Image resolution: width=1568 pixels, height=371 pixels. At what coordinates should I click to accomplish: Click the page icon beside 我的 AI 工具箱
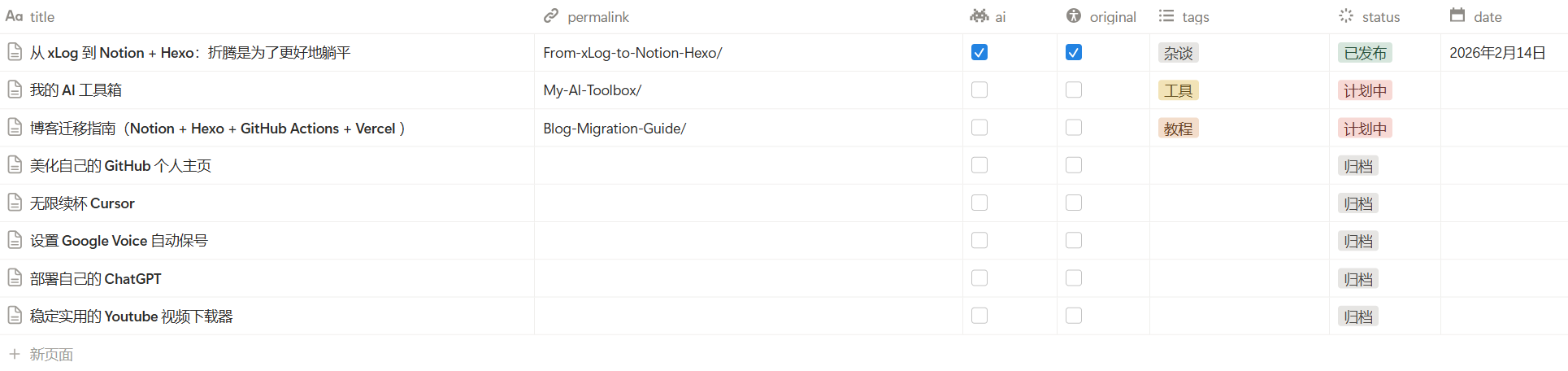pyautogui.click(x=15, y=89)
